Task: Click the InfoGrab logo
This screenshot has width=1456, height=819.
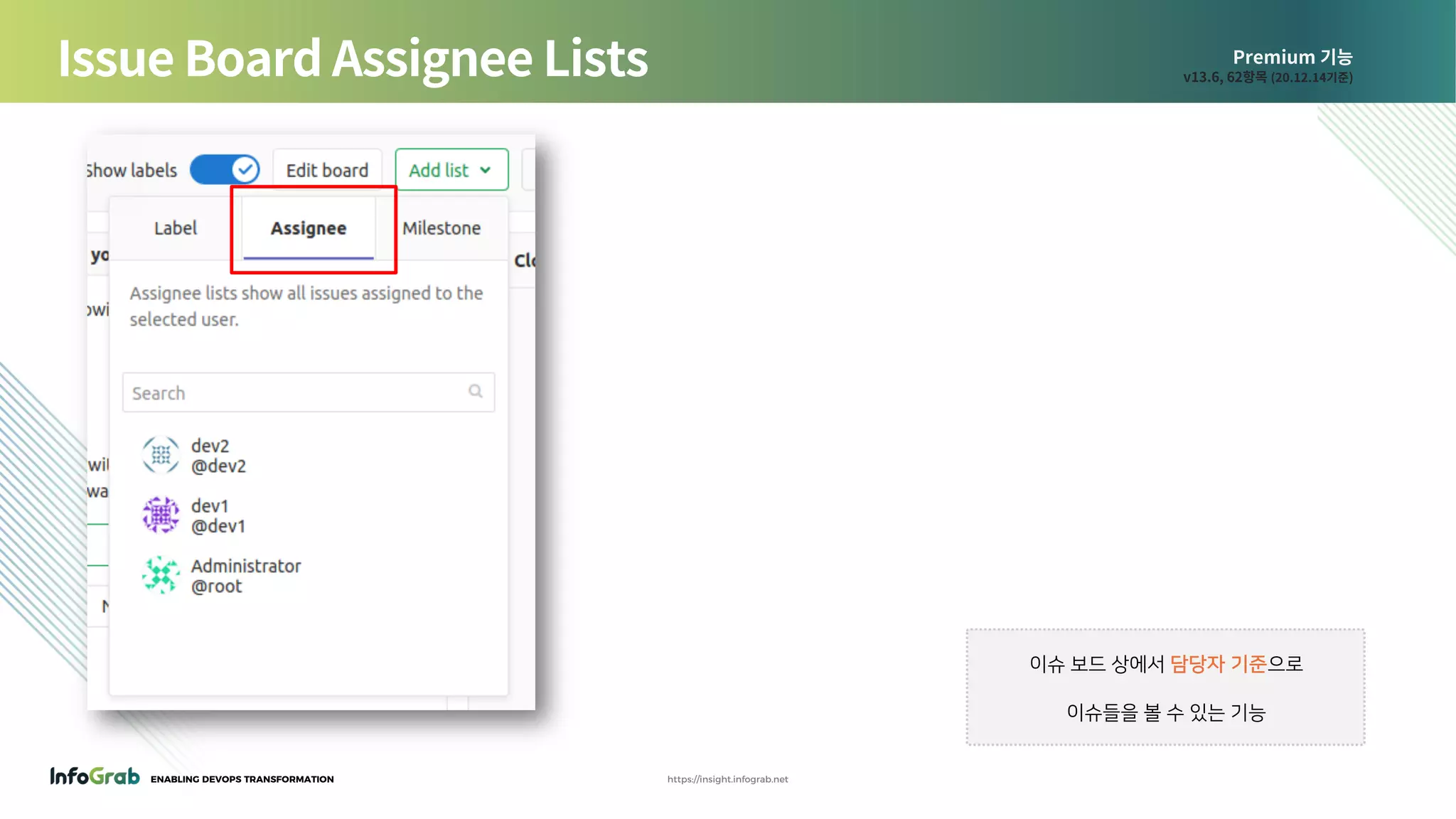Action: click(95, 776)
